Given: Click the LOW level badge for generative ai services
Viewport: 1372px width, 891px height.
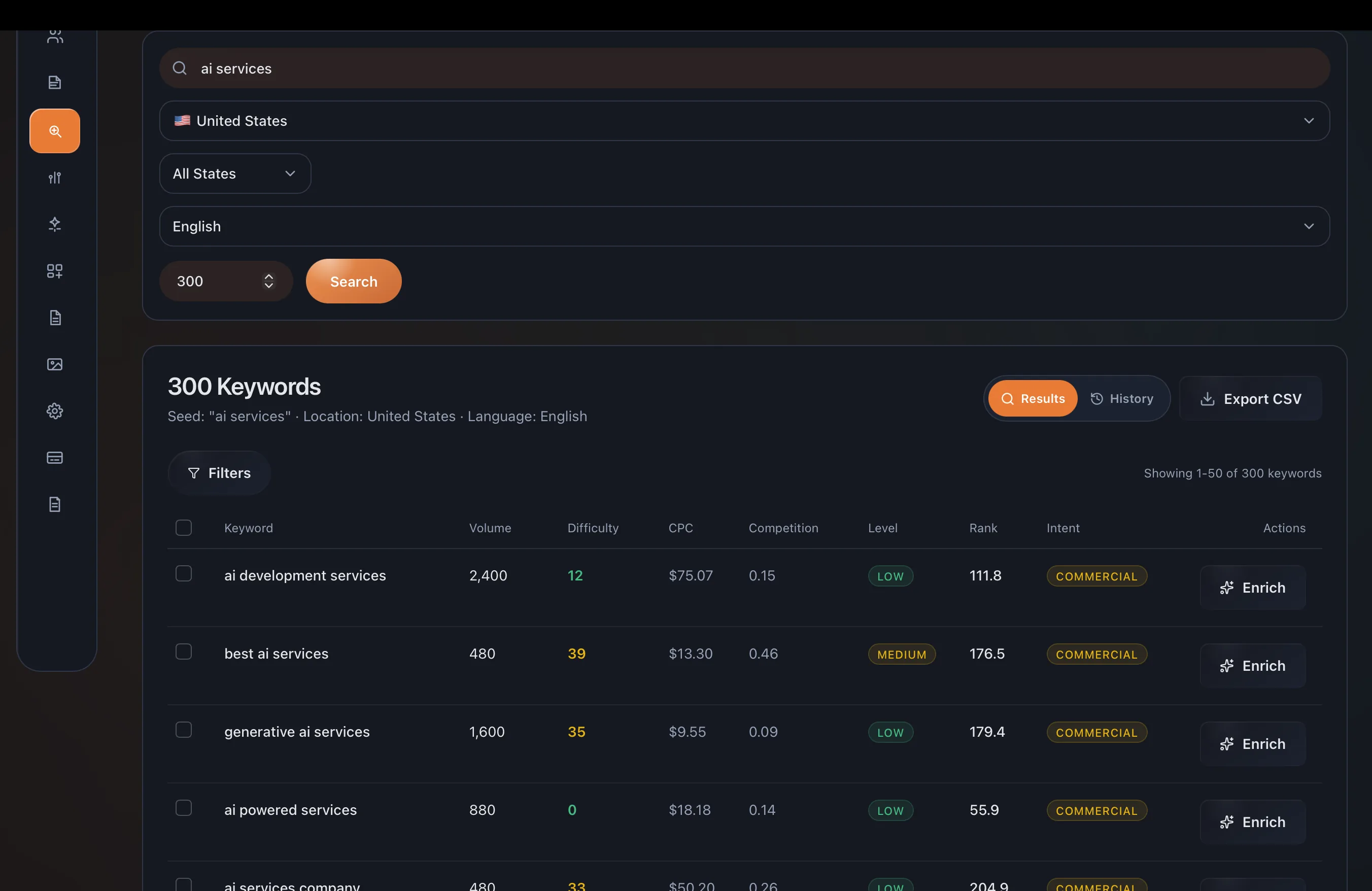Looking at the screenshot, I should click(x=890, y=733).
